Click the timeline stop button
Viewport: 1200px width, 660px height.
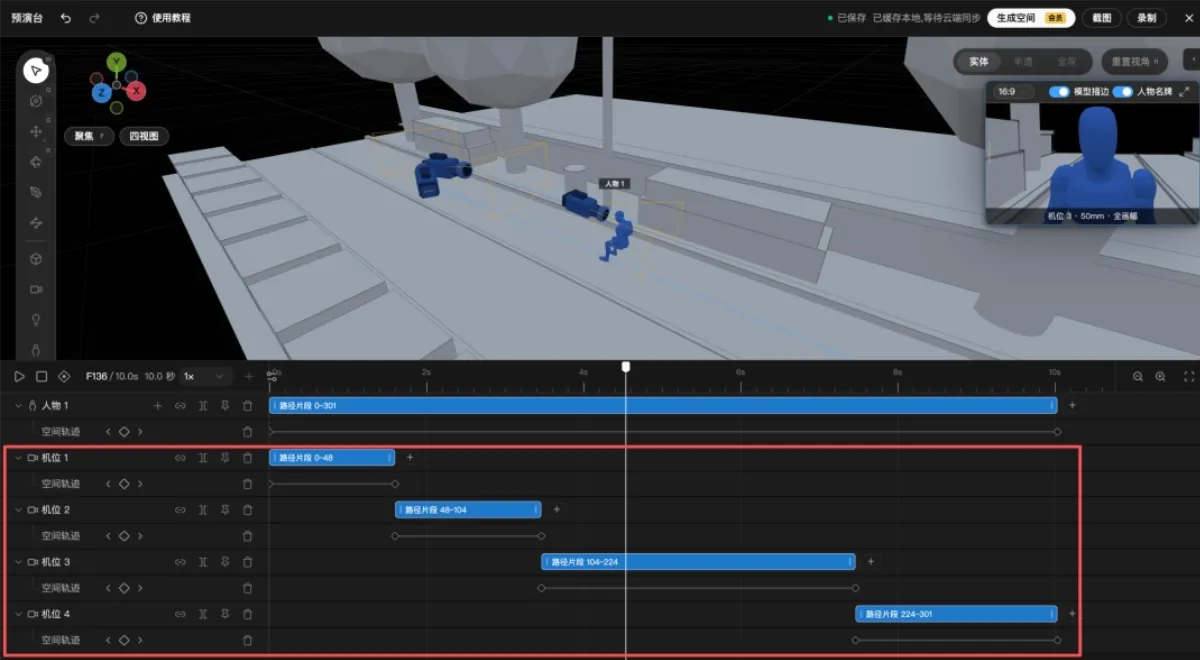[41, 376]
